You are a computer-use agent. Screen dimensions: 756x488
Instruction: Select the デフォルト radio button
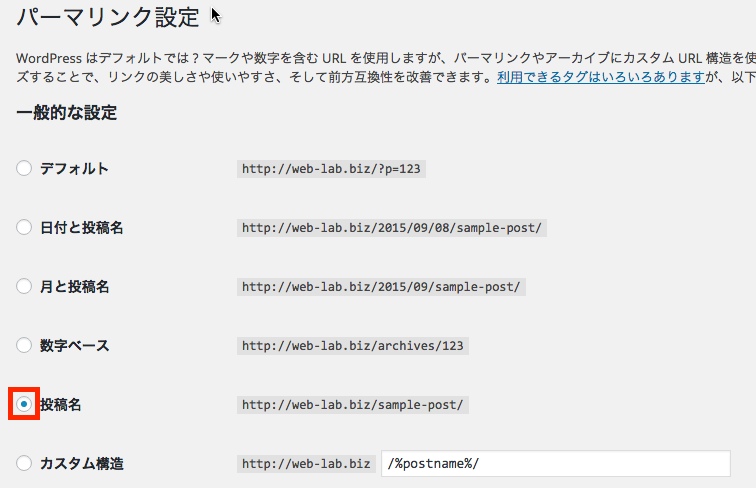pos(24,168)
